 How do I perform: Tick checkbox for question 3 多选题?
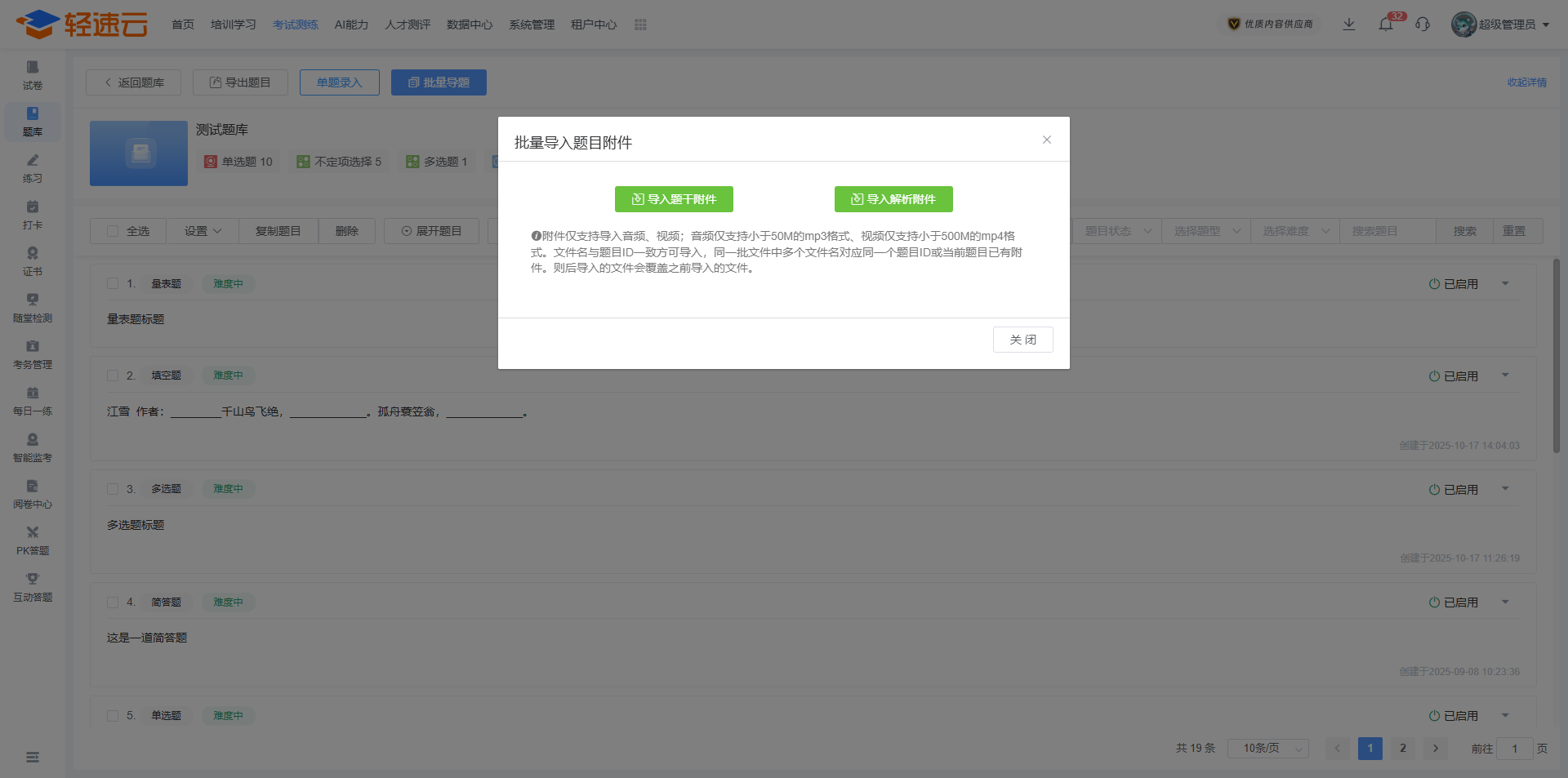point(113,489)
